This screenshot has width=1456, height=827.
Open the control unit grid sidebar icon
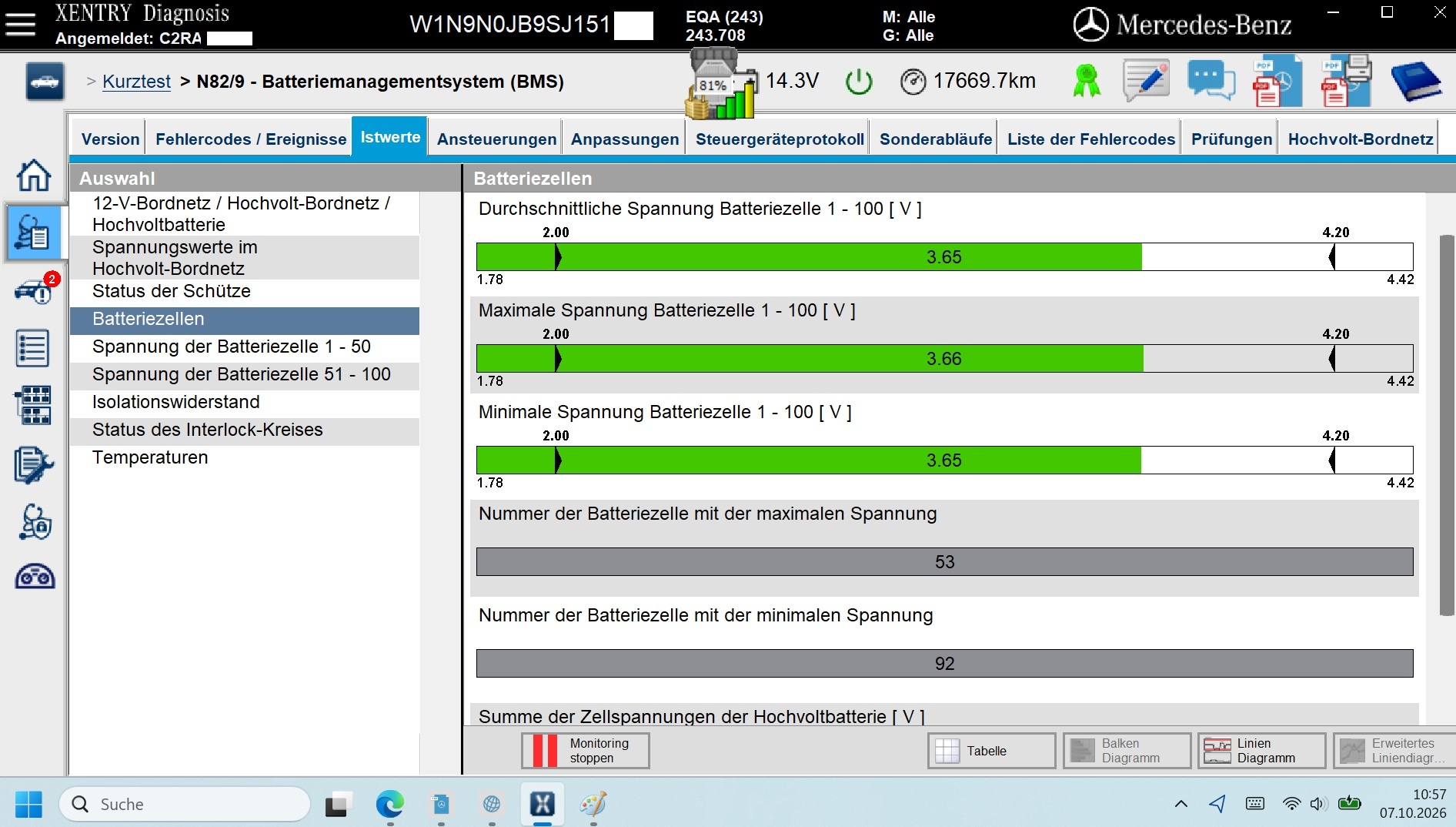pos(33,406)
